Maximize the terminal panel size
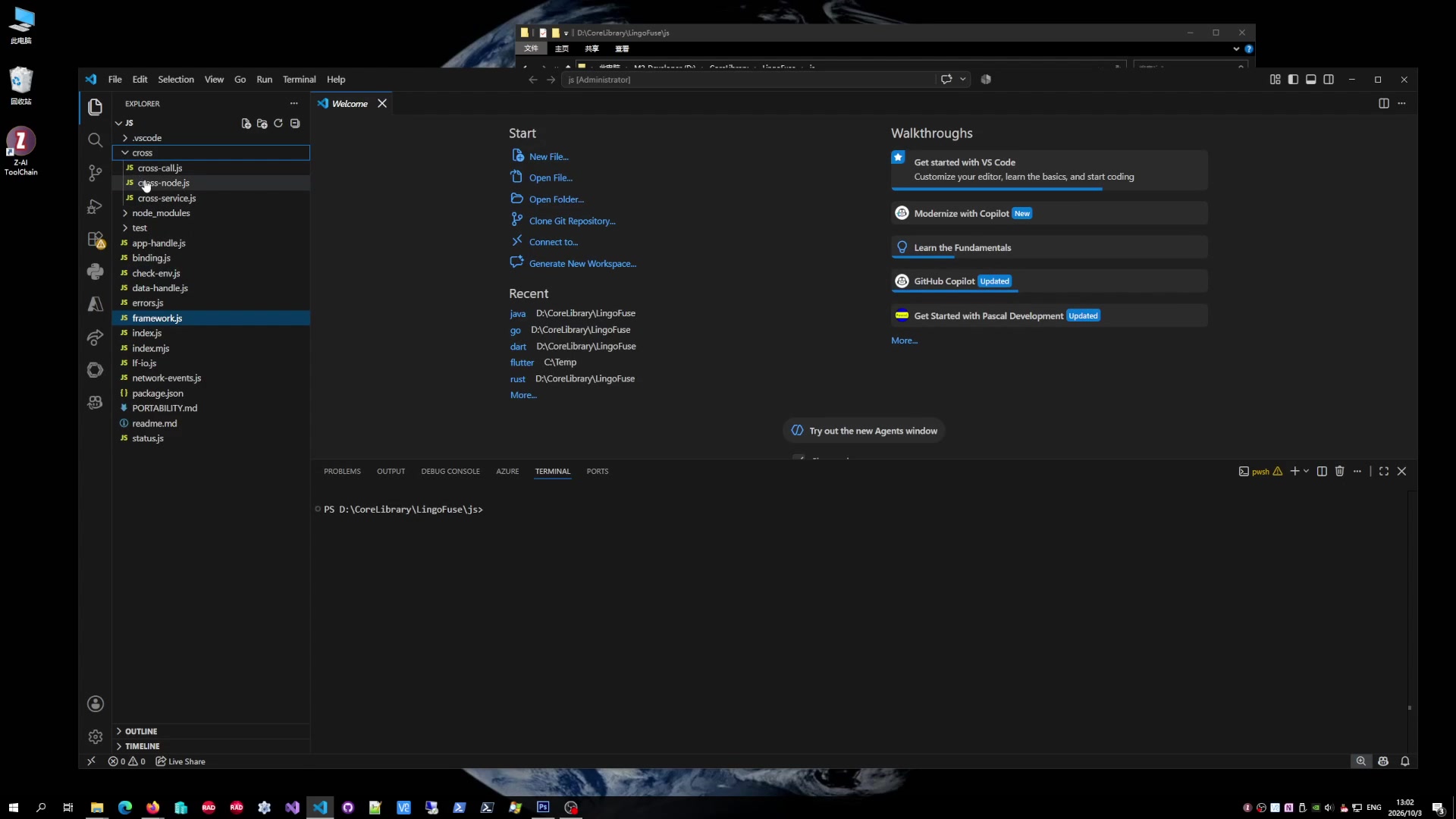The width and height of the screenshot is (1456, 819). [1383, 471]
